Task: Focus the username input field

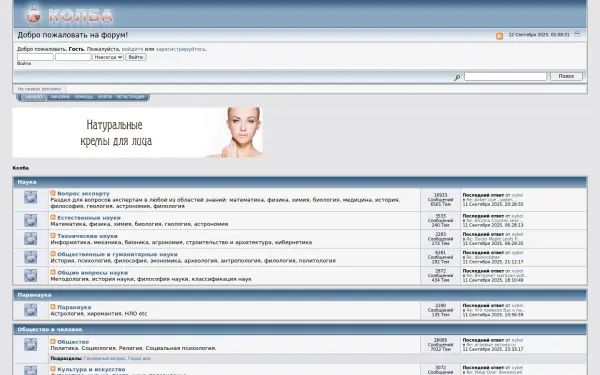Action: tap(35, 57)
